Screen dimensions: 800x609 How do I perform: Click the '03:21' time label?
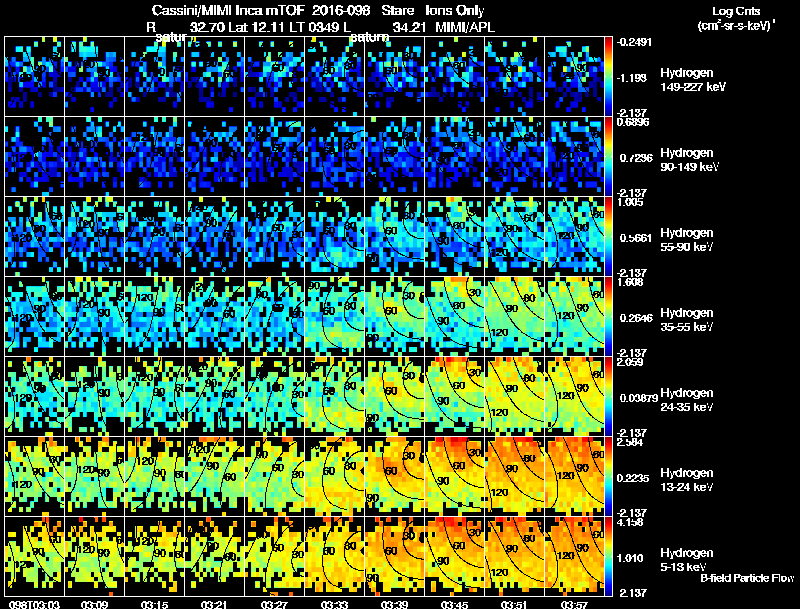(x=214, y=605)
